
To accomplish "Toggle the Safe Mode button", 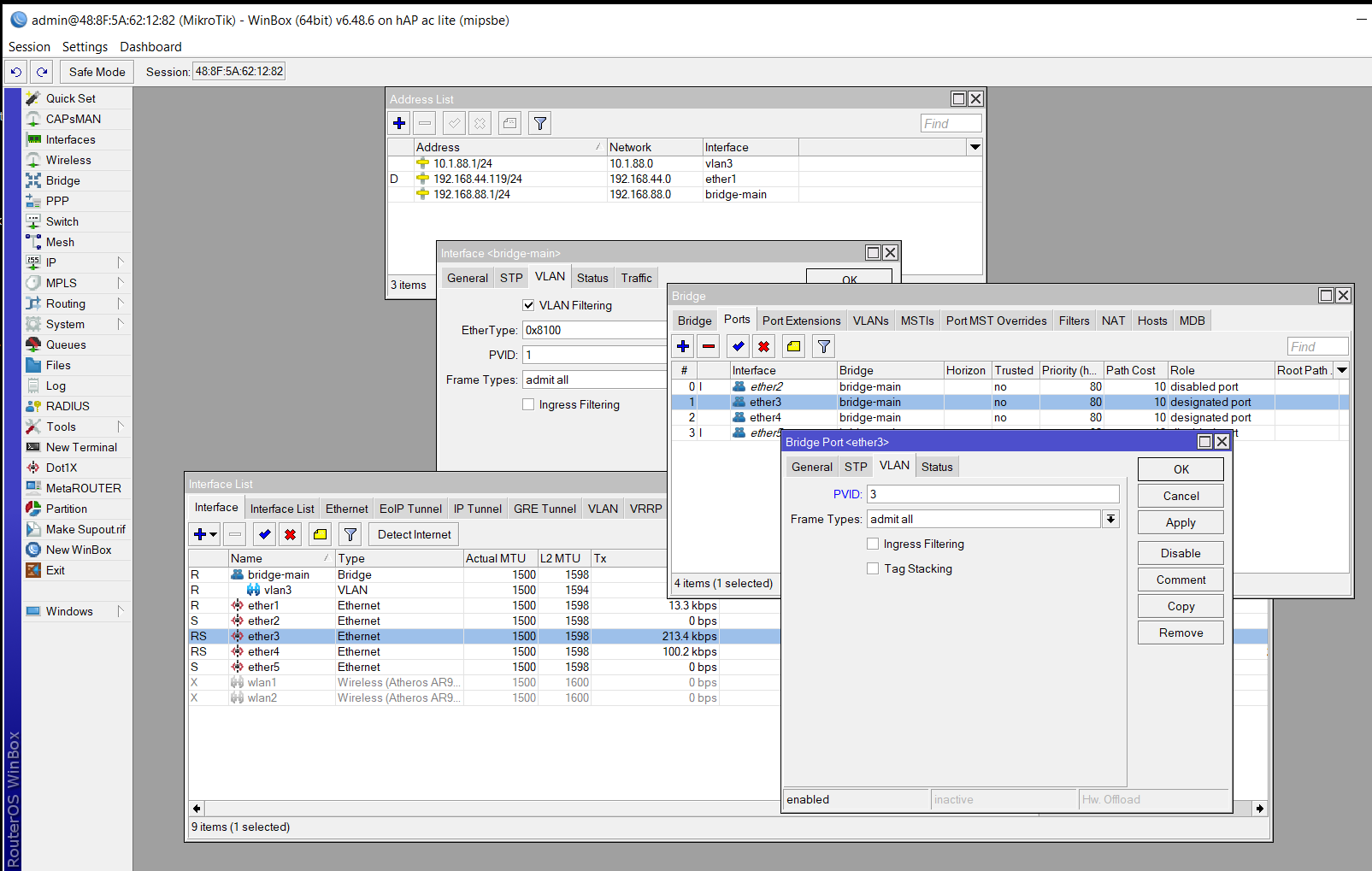I will (97, 72).
